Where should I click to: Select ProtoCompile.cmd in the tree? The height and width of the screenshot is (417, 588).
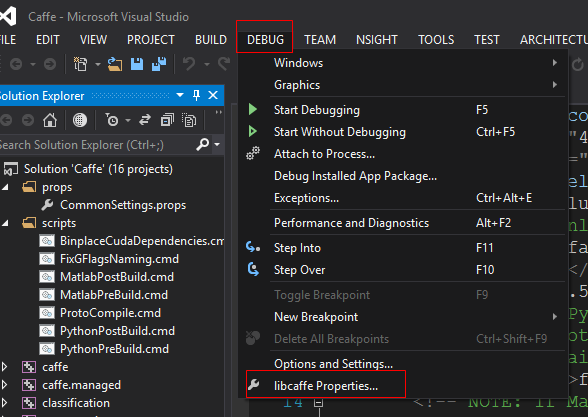pyautogui.click(x=110, y=313)
